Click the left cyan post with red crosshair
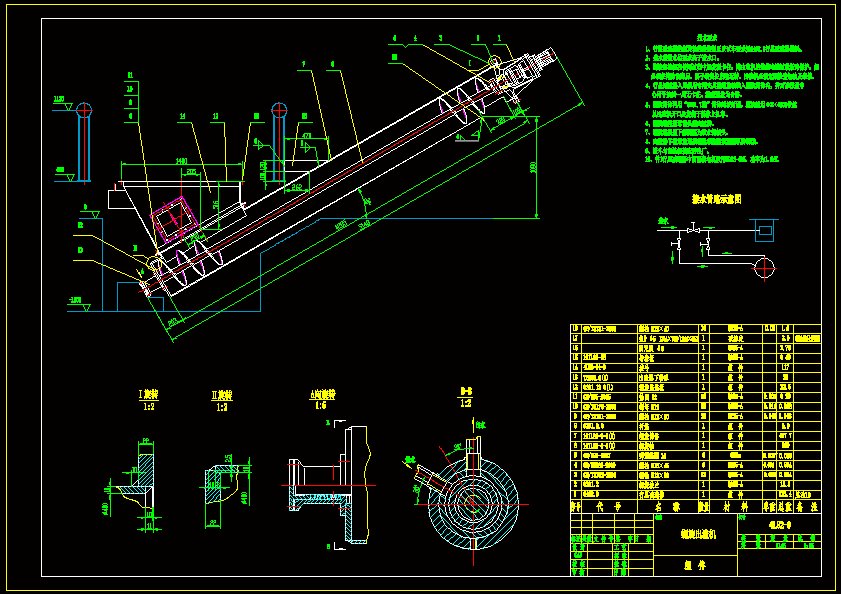The image size is (841, 594). (84, 142)
